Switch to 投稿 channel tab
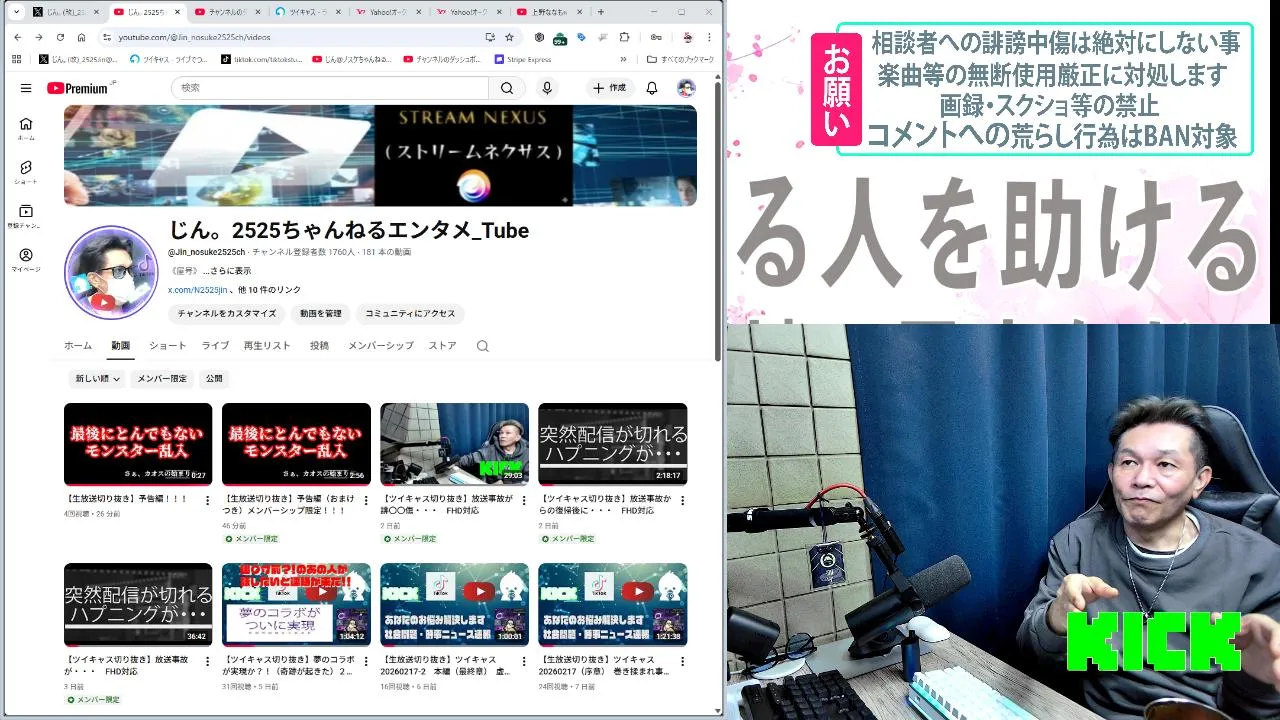1280x720 pixels. 319,346
